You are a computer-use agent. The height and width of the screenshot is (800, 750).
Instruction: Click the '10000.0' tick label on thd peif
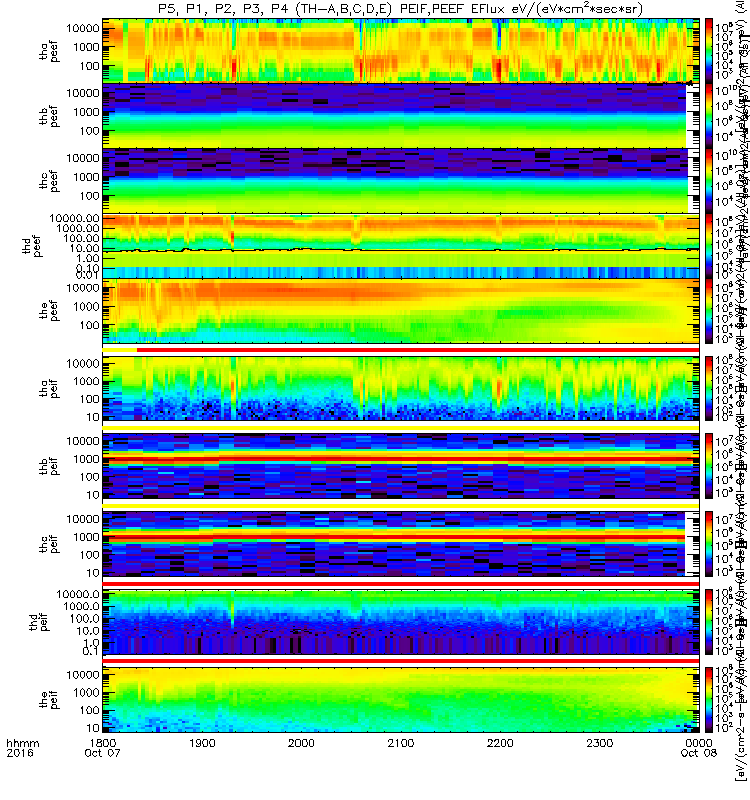(78, 594)
